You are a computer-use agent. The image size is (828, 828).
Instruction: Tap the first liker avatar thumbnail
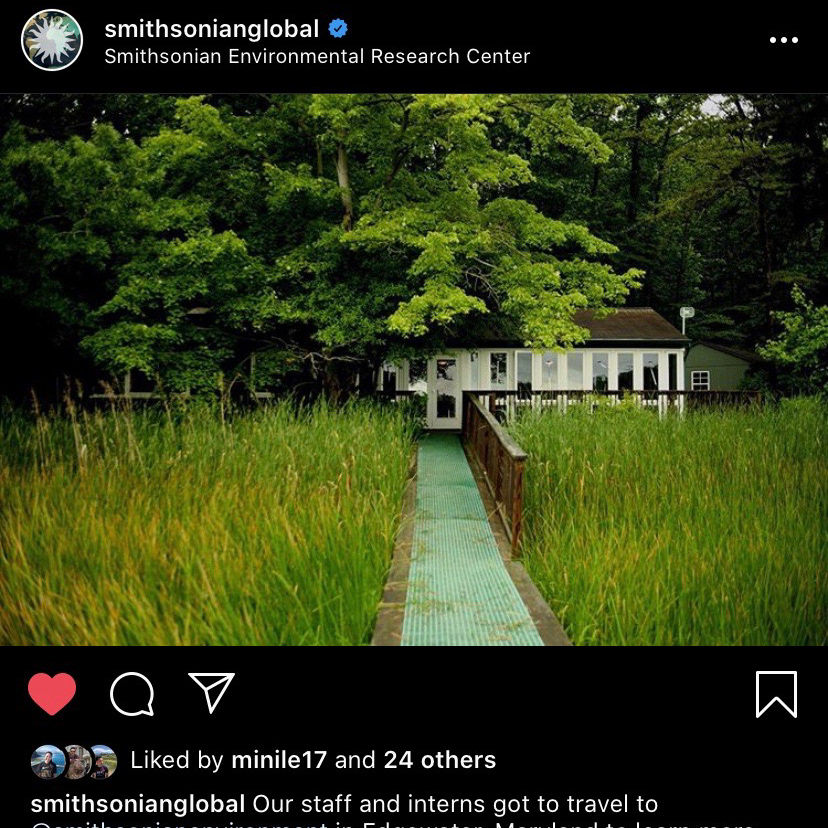46,762
